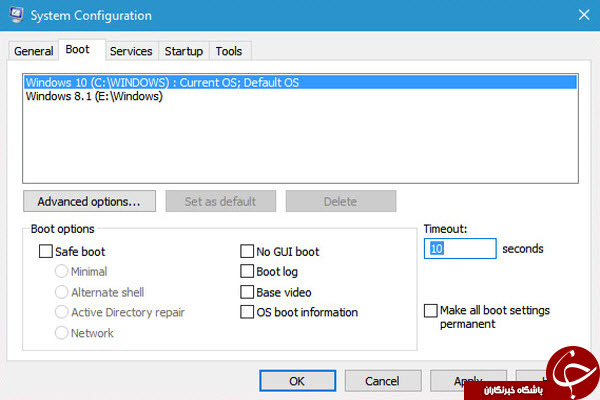
Task: Open the Tools tab
Action: 229,51
